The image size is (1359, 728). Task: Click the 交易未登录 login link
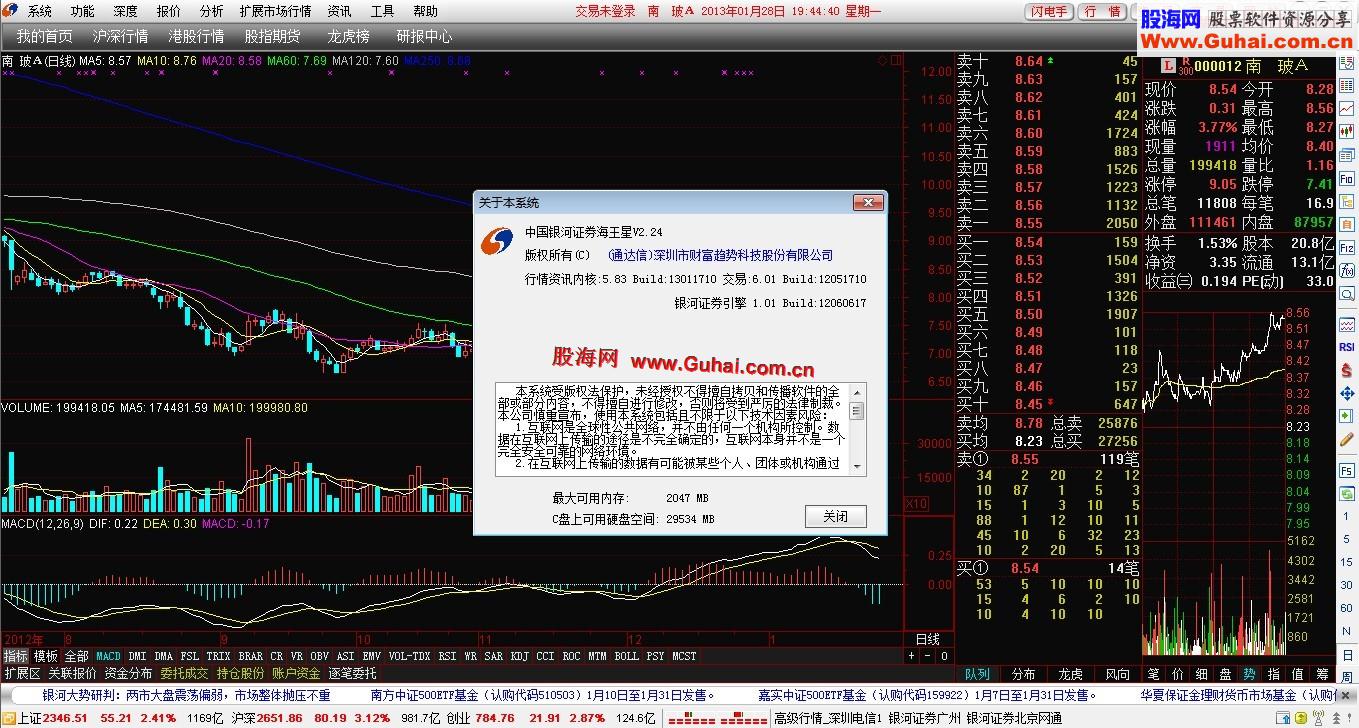605,11
